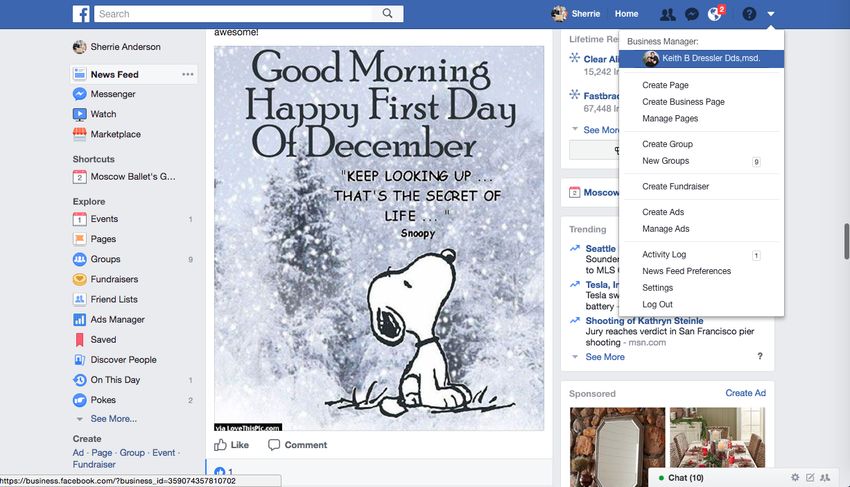Screen dimensions: 850x487
Task: Choose Create Ads from menu
Action: (x=663, y=212)
